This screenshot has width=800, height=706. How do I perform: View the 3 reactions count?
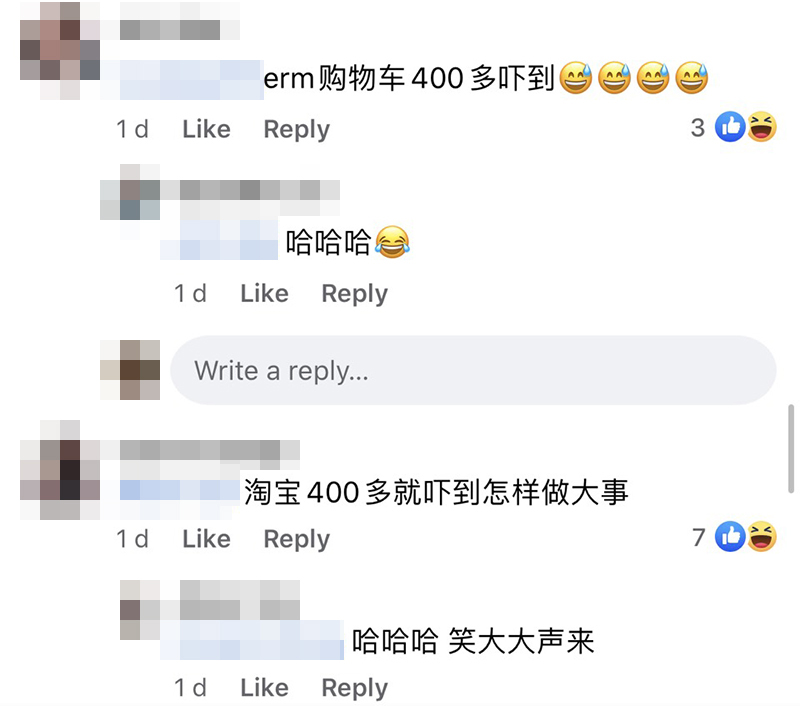coord(697,128)
